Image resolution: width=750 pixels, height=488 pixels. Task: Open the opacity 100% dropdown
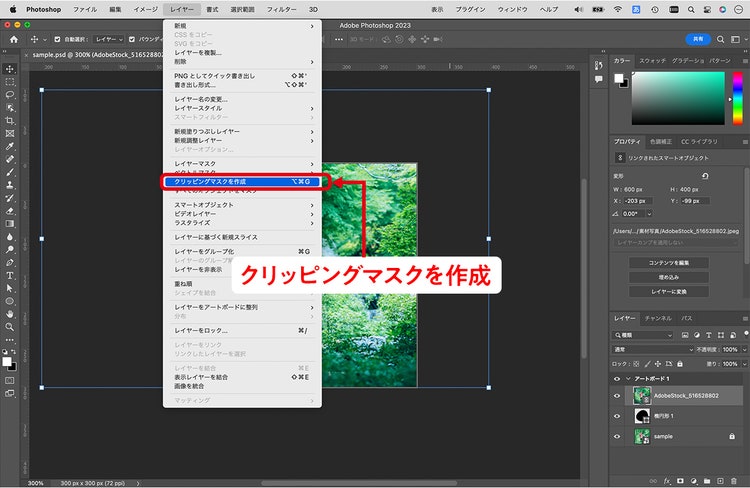pos(744,350)
